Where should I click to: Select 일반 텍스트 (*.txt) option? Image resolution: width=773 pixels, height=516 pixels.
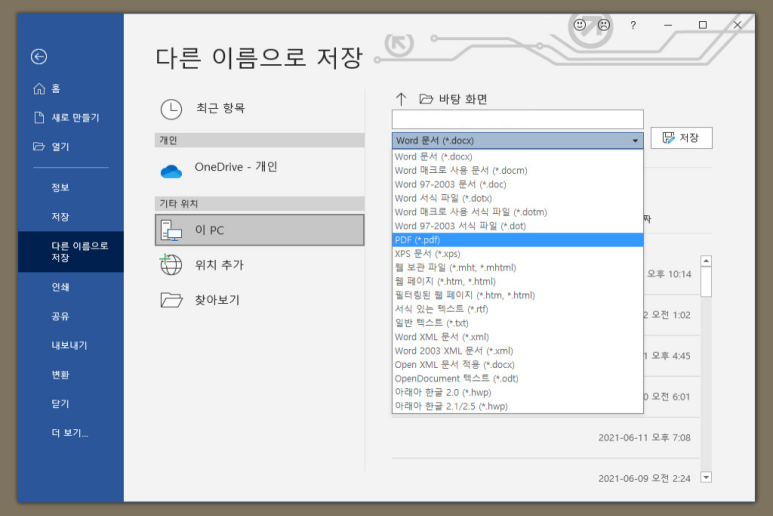518,323
